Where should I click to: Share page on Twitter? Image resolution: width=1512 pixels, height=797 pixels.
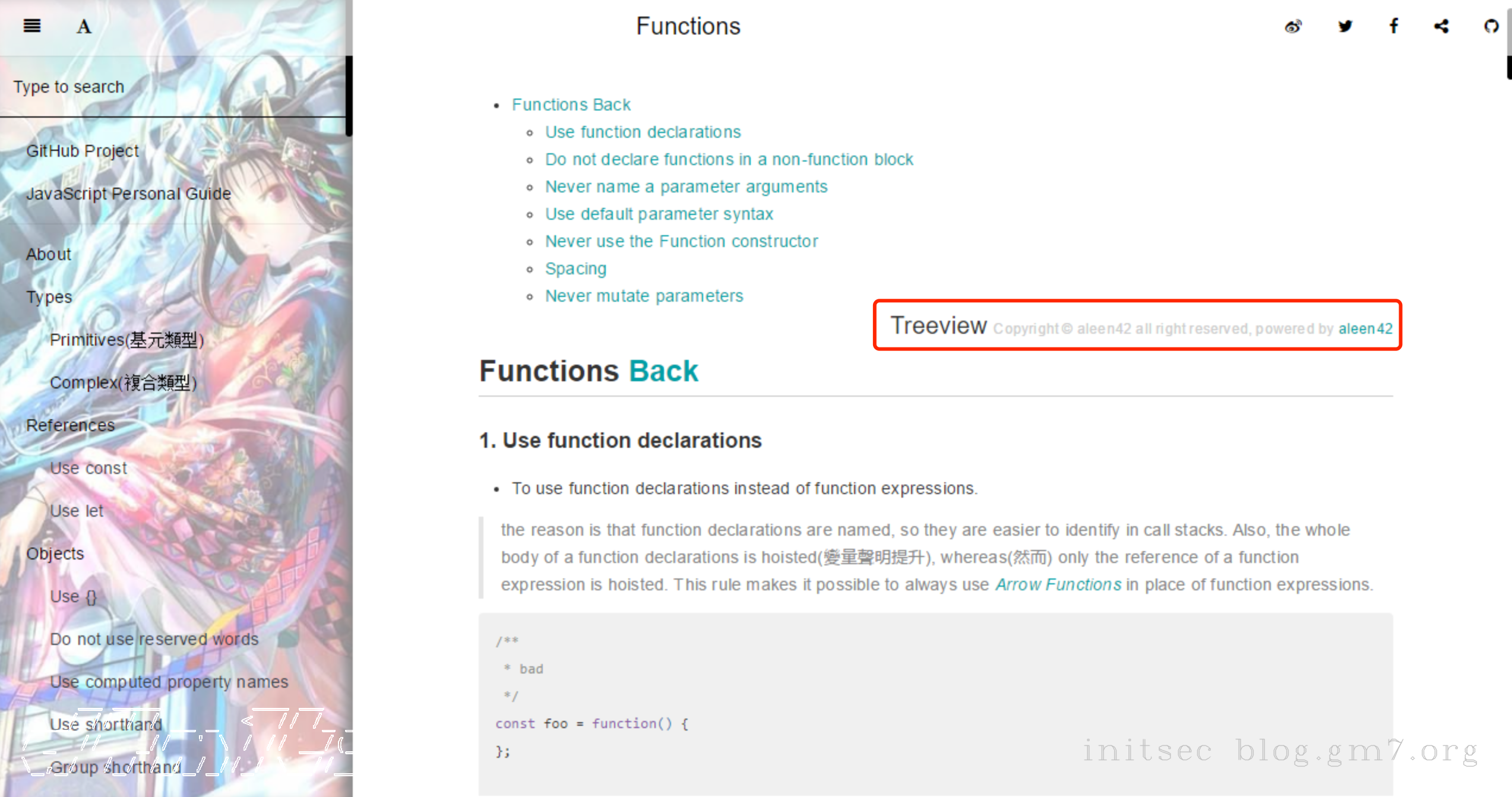click(1345, 27)
